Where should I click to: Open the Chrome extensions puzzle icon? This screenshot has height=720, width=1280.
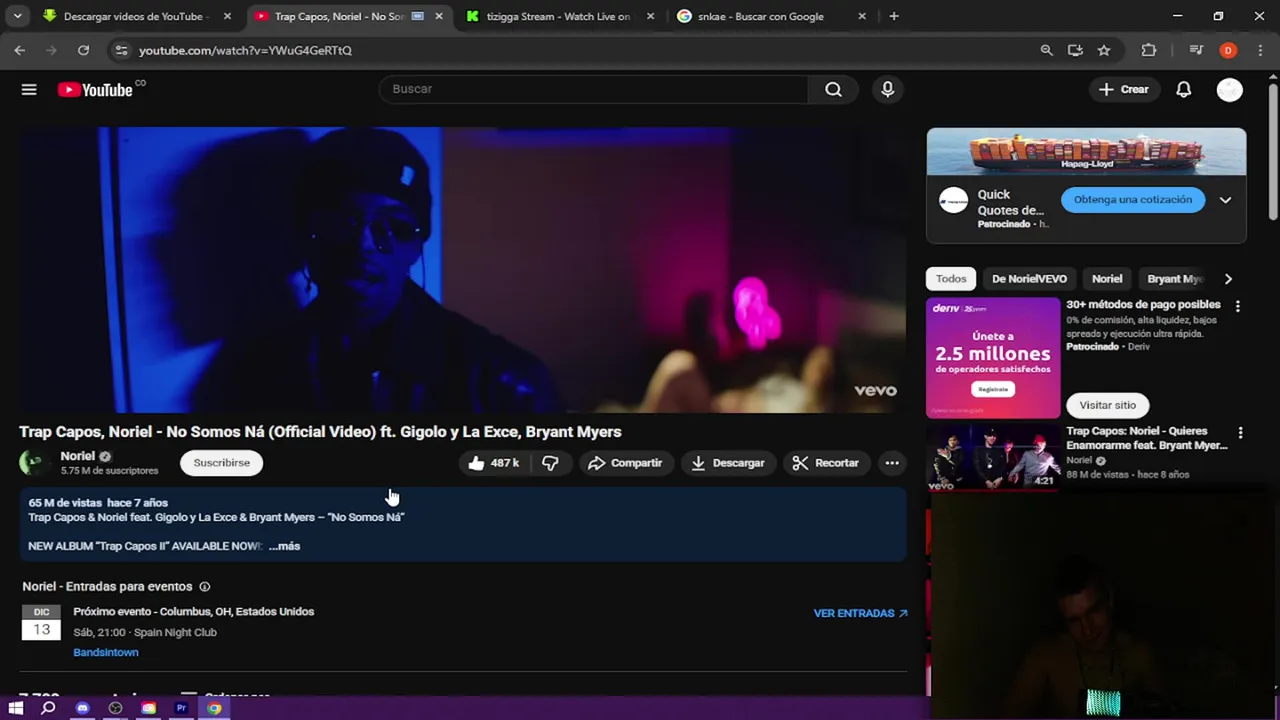[x=1149, y=50]
